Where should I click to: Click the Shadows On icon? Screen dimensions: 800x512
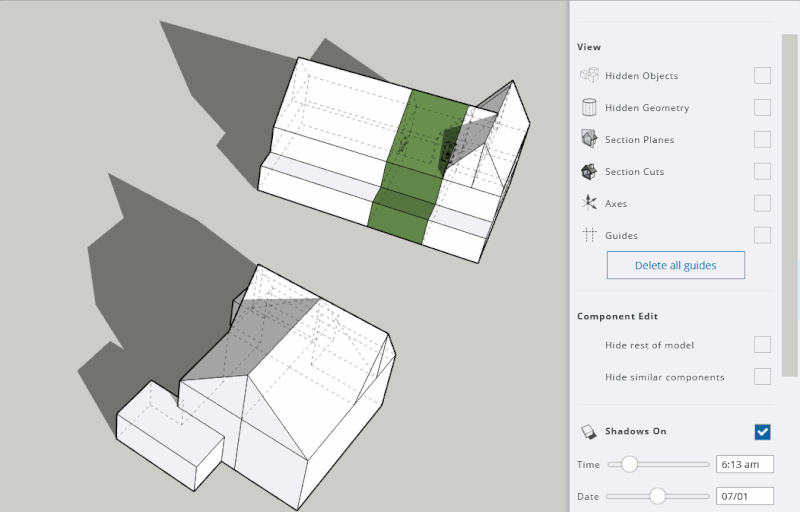point(589,432)
